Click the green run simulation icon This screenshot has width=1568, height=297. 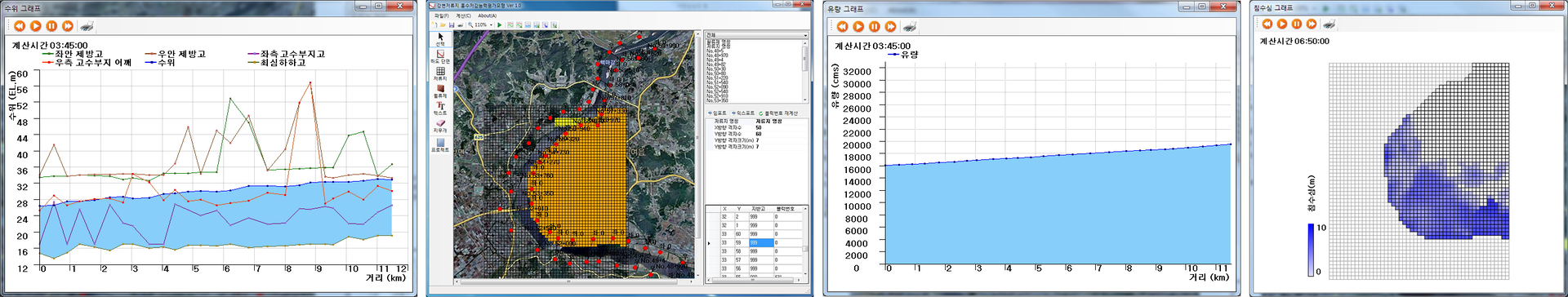point(500,24)
